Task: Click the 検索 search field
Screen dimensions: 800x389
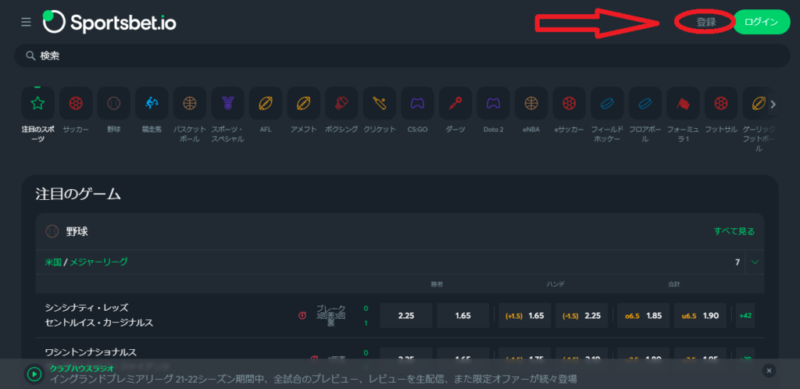Action: 402,56
